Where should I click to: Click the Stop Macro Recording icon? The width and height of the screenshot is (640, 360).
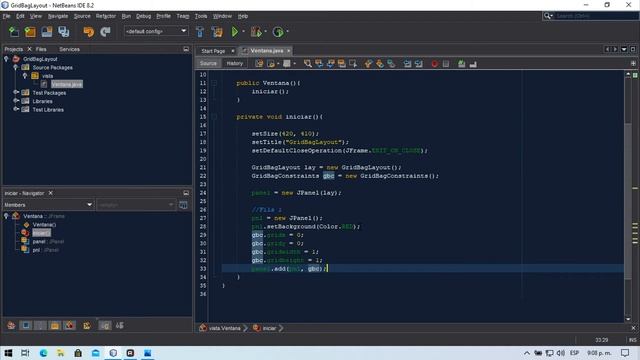(446, 64)
